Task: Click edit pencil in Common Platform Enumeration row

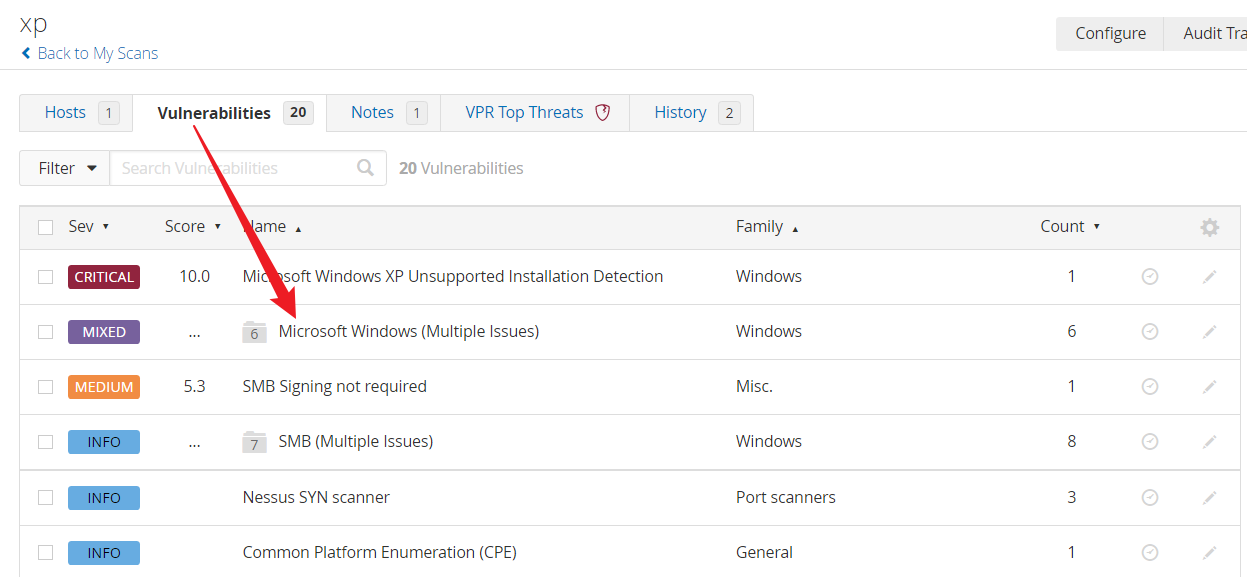Action: [1210, 553]
